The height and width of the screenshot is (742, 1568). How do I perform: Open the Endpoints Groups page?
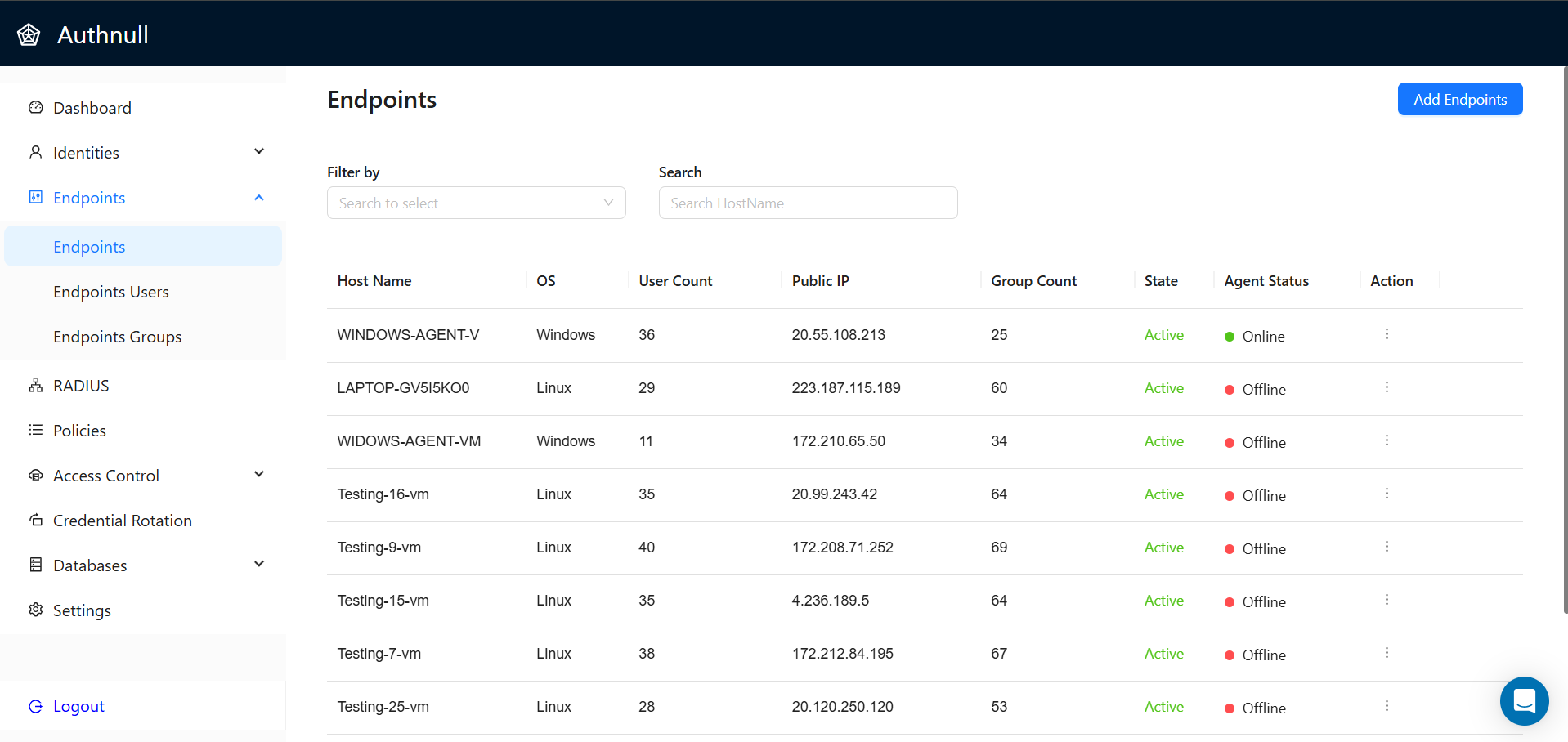coord(117,336)
